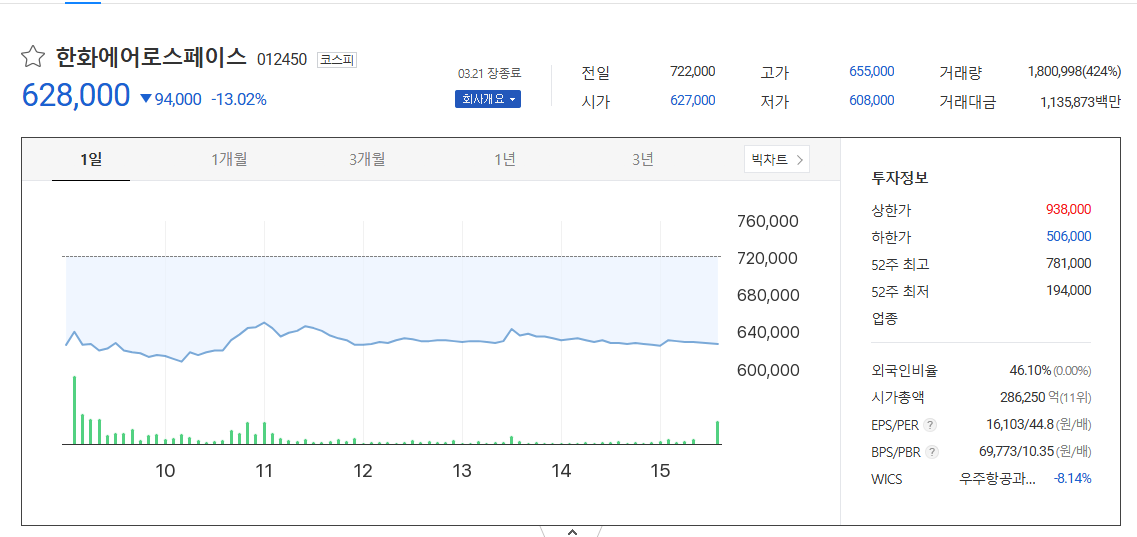The width and height of the screenshot is (1137, 537).
Task: Open the EPS/PER help question mark
Action: point(931,425)
